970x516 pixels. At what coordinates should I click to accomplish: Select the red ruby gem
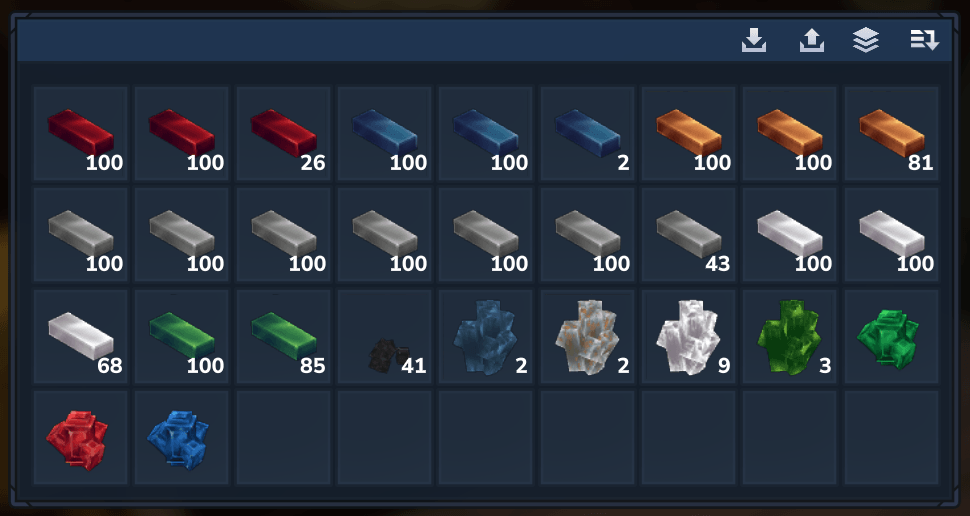80,437
